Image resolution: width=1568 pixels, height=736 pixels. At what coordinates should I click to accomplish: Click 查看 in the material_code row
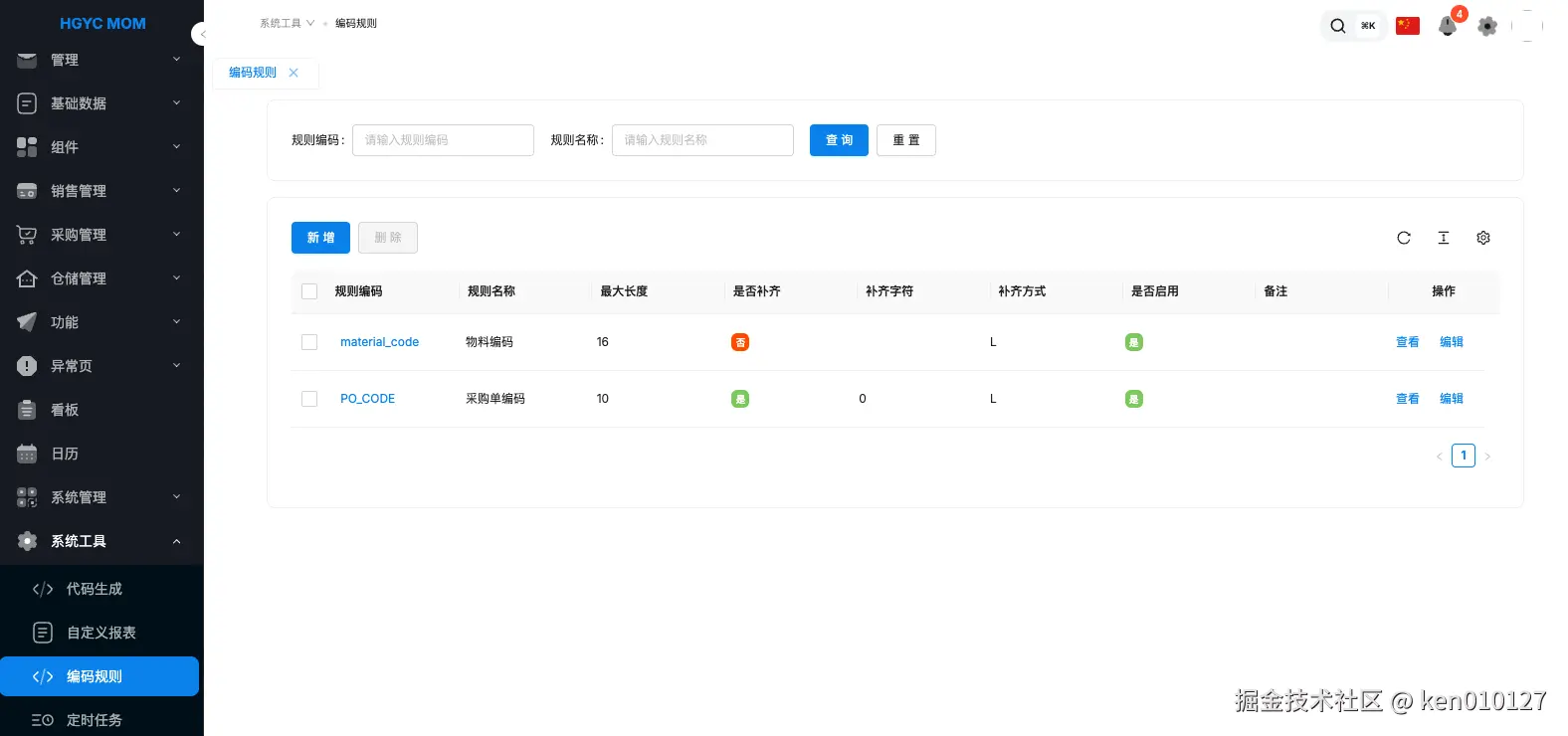coord(1408,342)
